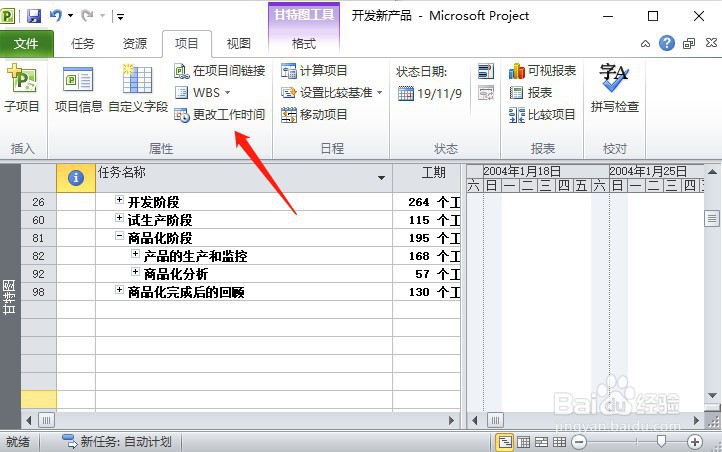Switch to Gantt chart view icon in status bar
This screenshot has width=722, height=452.
coord(505,442)
